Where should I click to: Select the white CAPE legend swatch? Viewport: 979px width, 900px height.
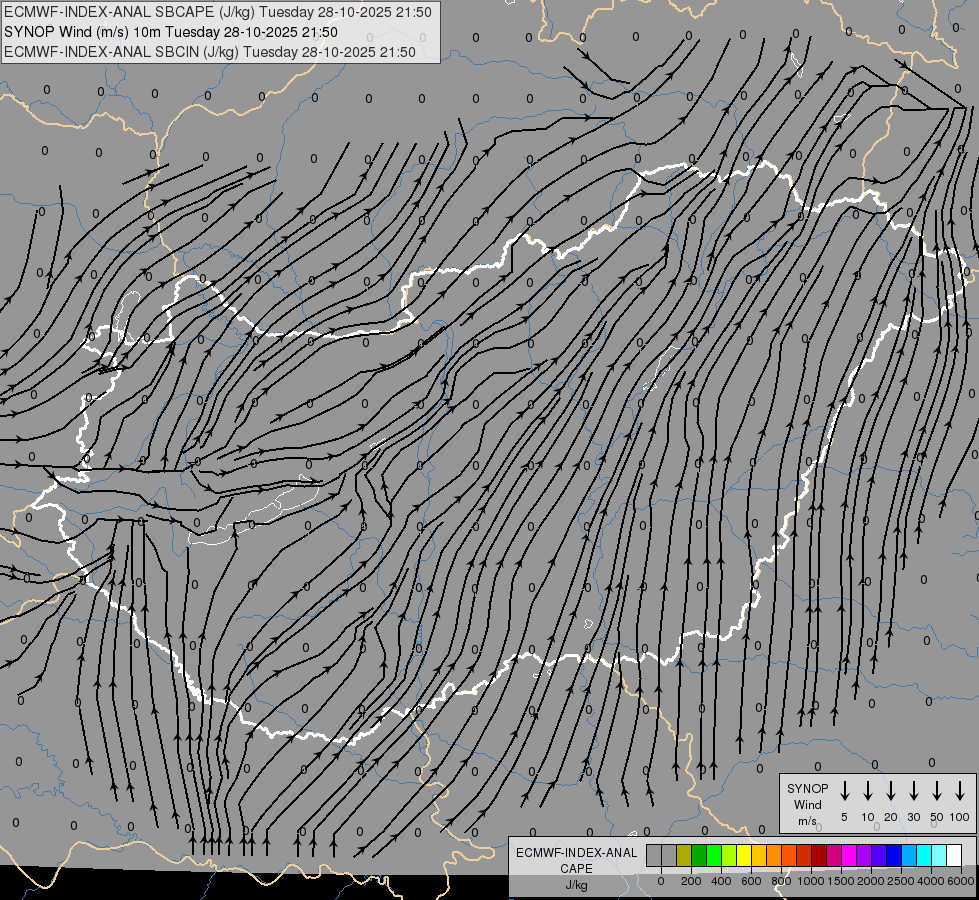(x=953, y=855)
